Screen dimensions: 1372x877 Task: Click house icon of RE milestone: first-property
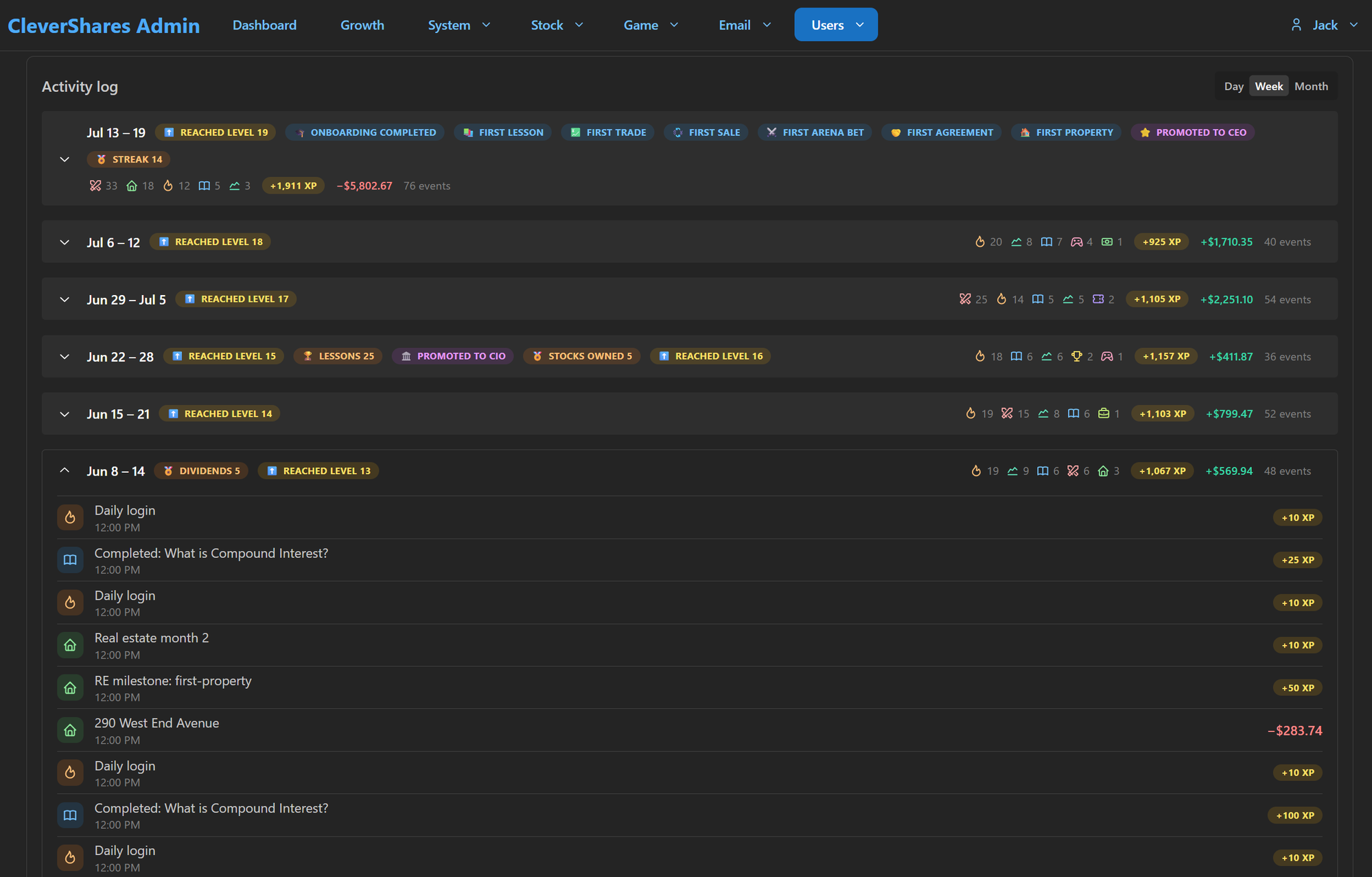pyautogui.click(x=70, y=688)
